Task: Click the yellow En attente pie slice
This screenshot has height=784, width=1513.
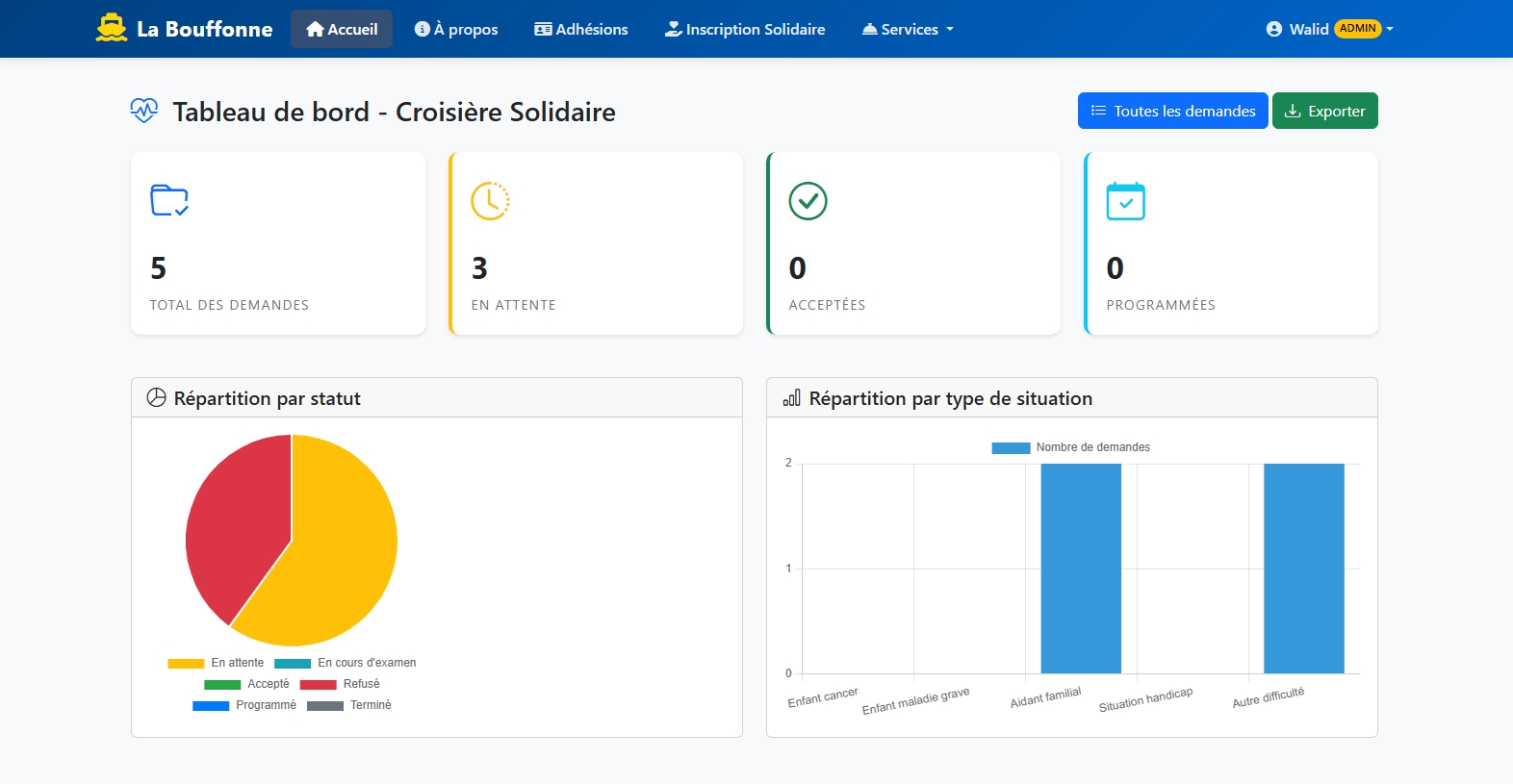Action: coord(337,558)
